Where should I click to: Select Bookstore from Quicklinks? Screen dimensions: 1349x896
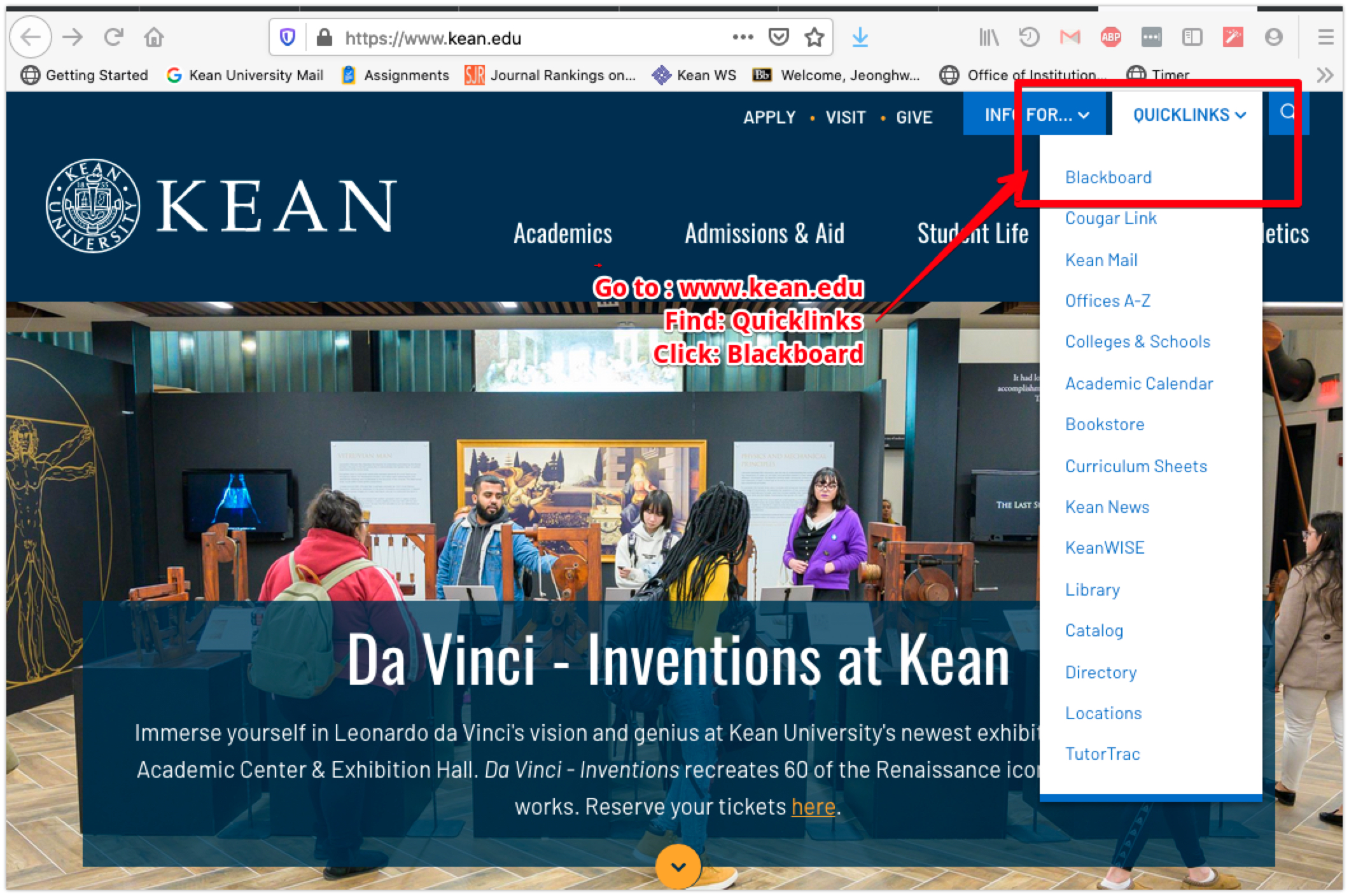coord(1105,424)
